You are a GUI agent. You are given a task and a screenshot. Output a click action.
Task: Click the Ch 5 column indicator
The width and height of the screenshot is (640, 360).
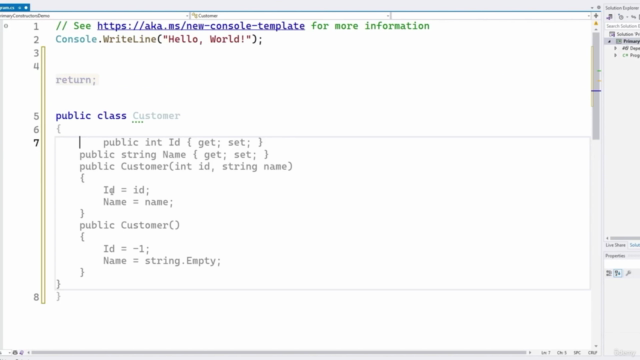(x=562, y=353)
